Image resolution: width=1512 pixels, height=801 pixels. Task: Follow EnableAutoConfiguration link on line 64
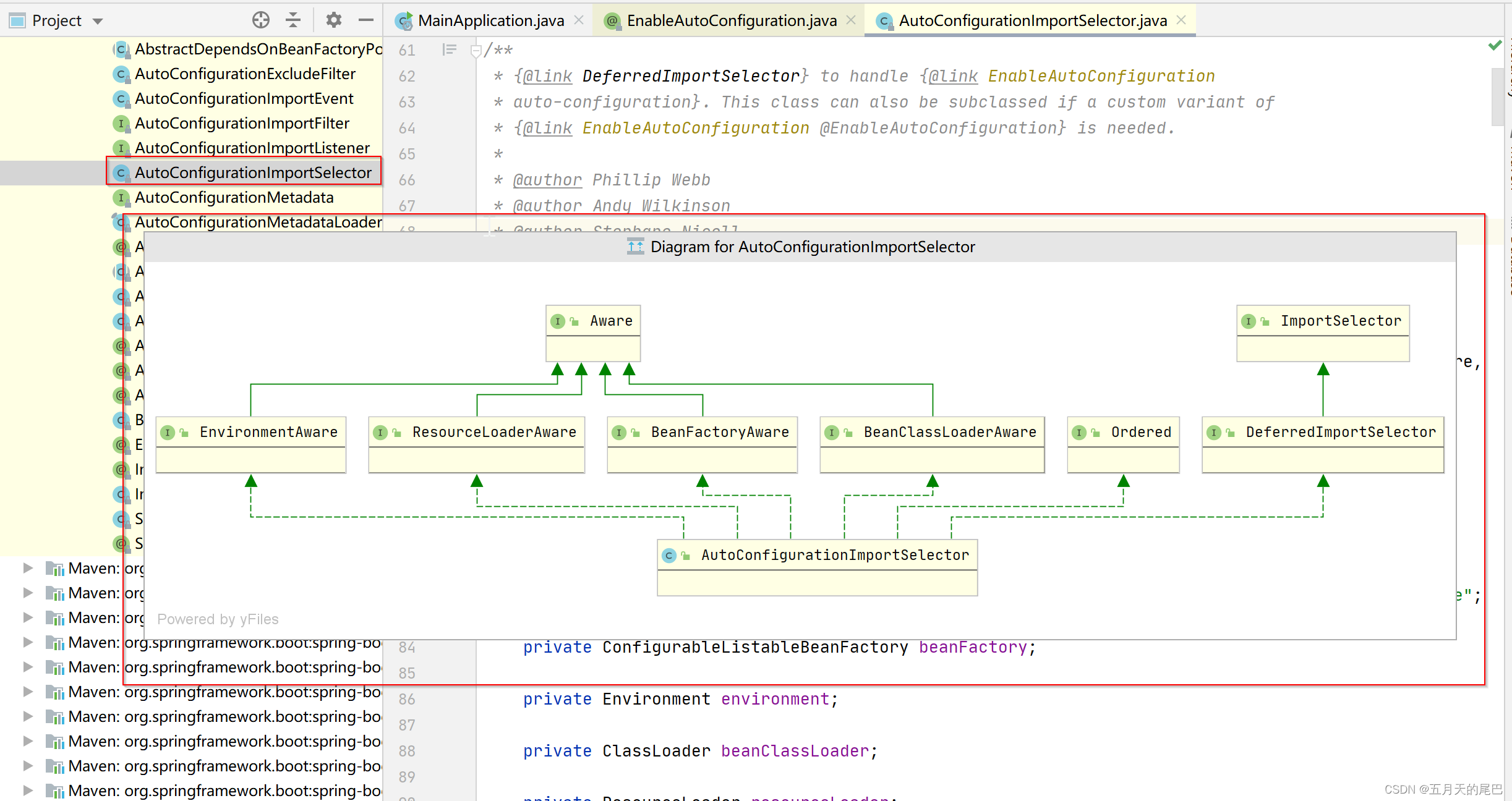(696, 128)
